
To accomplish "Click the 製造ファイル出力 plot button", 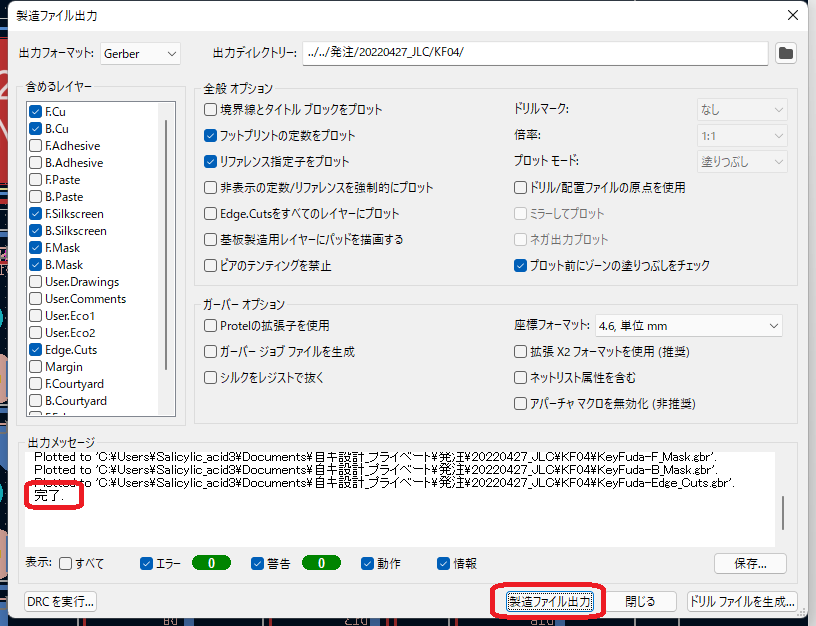I will click(x=550, y=602).
